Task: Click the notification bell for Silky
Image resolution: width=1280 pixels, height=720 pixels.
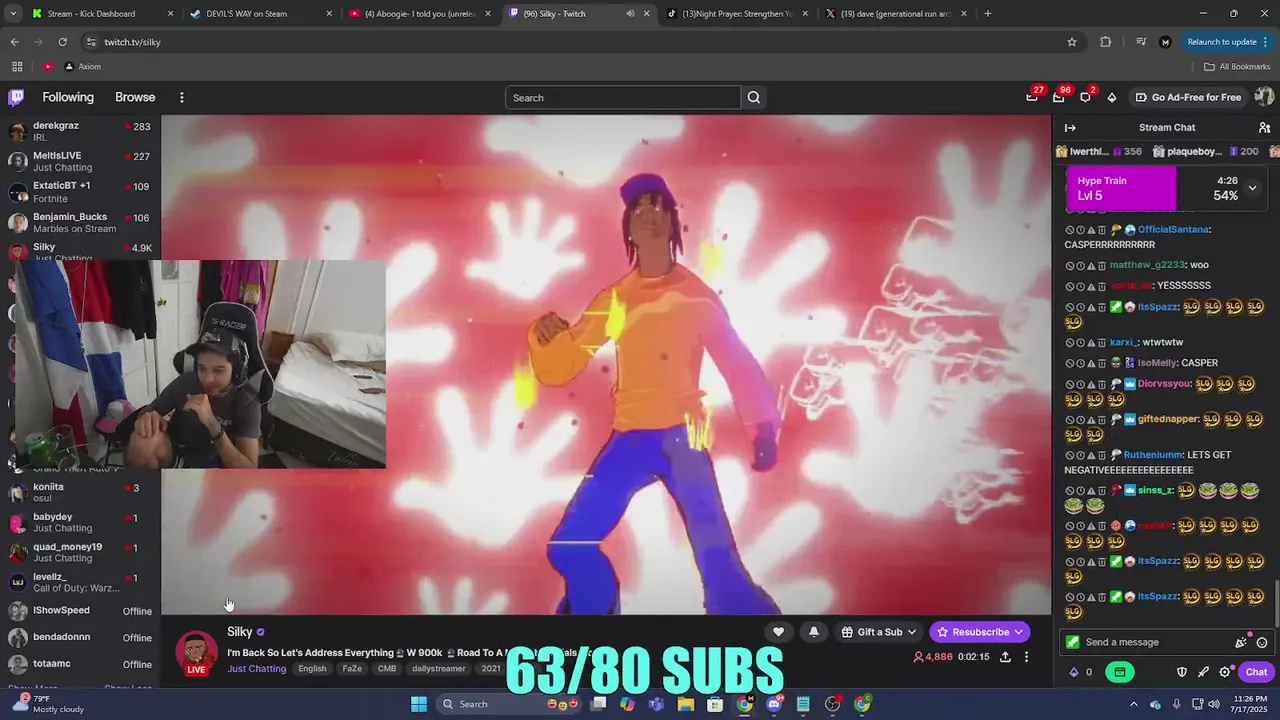Action: click(814, 632)
